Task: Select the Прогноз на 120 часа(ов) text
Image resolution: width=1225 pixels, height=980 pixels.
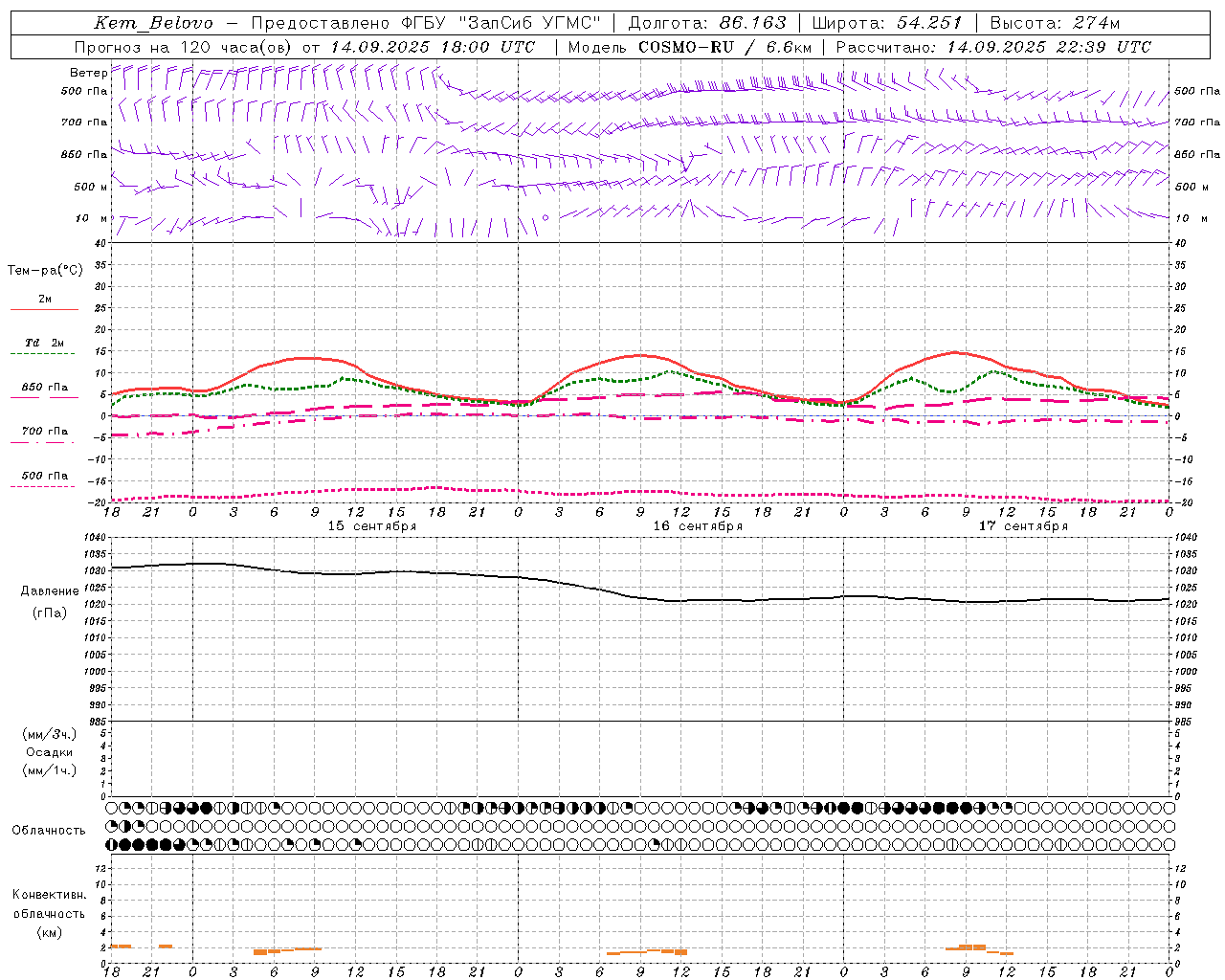Action: [x=184, y=47]
